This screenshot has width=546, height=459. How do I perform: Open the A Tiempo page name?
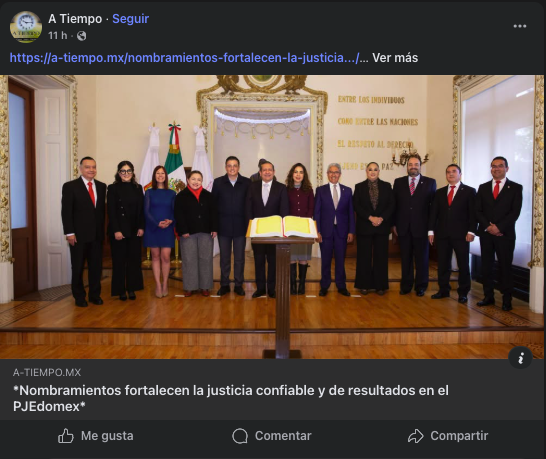75,19
